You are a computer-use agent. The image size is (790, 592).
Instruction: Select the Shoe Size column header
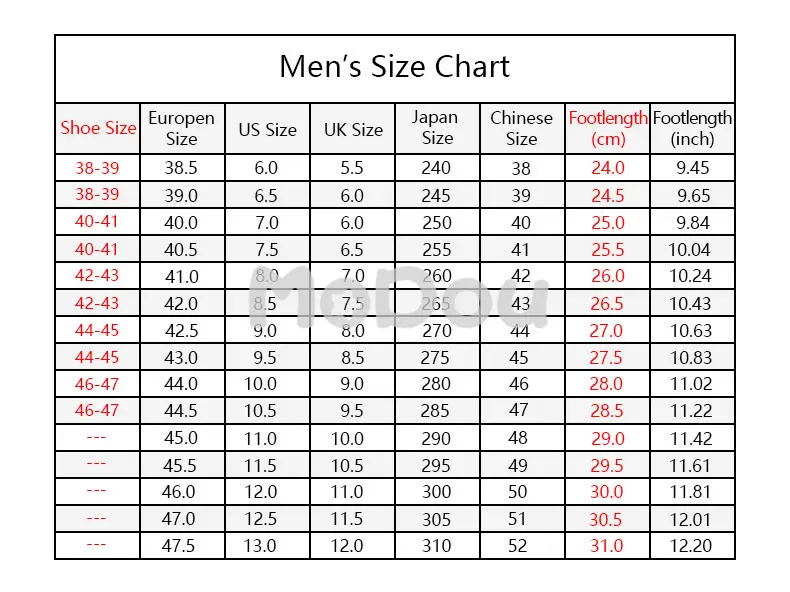(98, 128)
